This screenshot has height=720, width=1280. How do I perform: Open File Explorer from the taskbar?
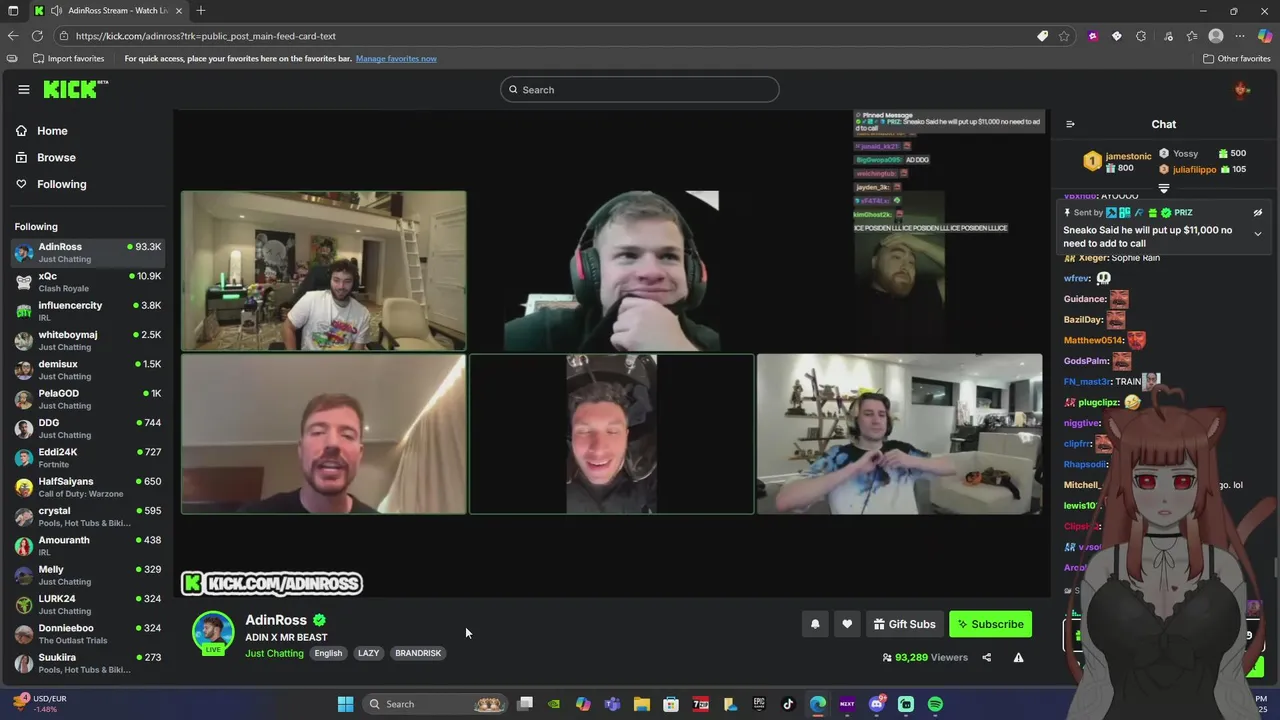tap(641, 704)
